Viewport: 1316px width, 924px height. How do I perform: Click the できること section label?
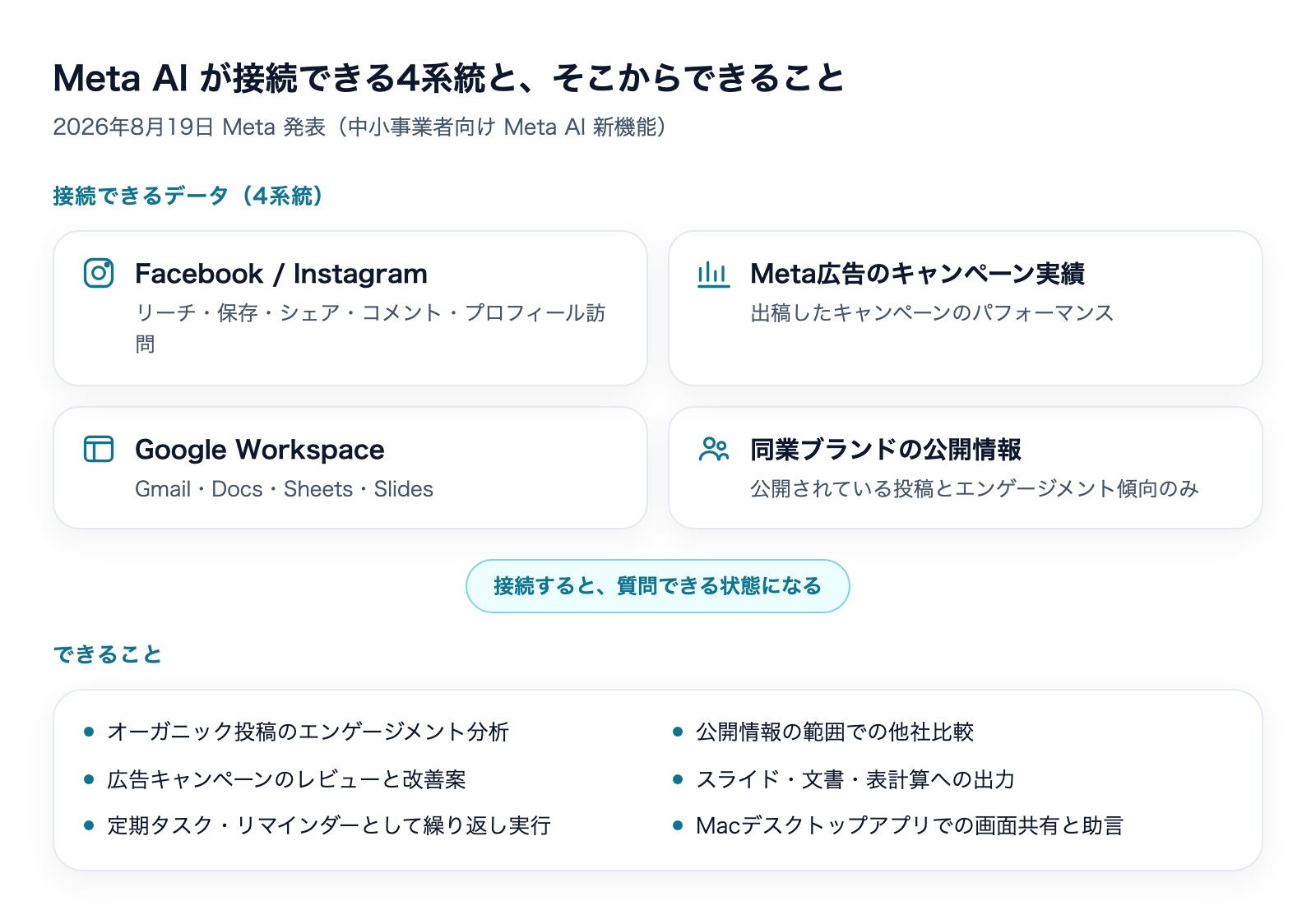pyautogui.click(x=108, y=654)
